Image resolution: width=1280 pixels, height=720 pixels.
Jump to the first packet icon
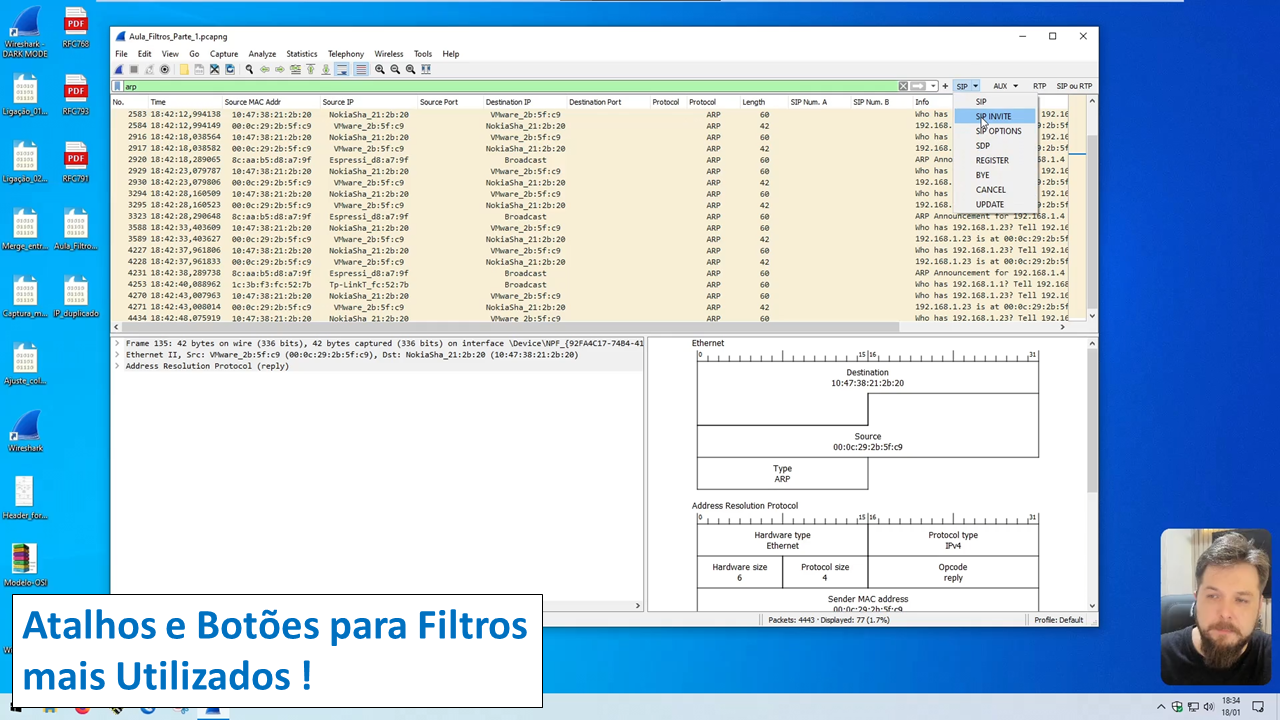(x=310, y=69)
